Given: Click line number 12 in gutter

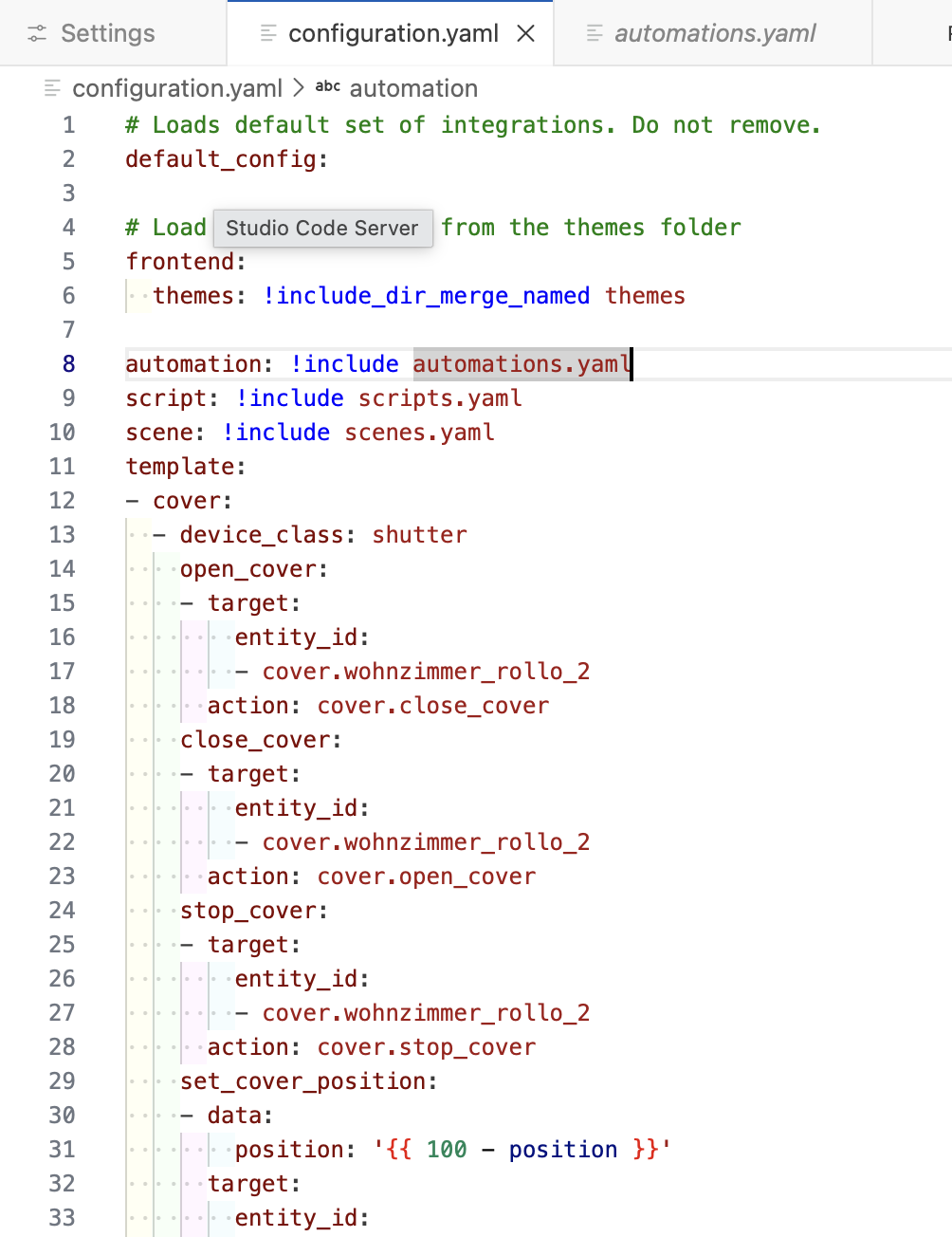Looking at the screenshot, I should [62, 501].
